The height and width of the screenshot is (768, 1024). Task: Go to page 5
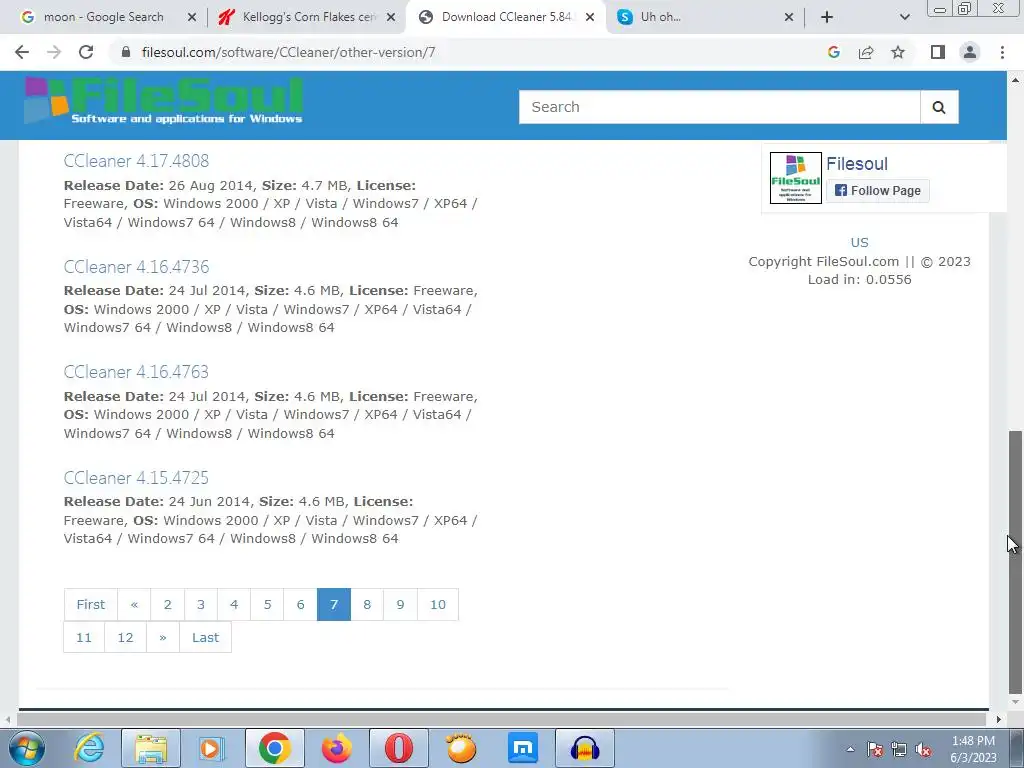pyautogui.click(x=267, y=605)
